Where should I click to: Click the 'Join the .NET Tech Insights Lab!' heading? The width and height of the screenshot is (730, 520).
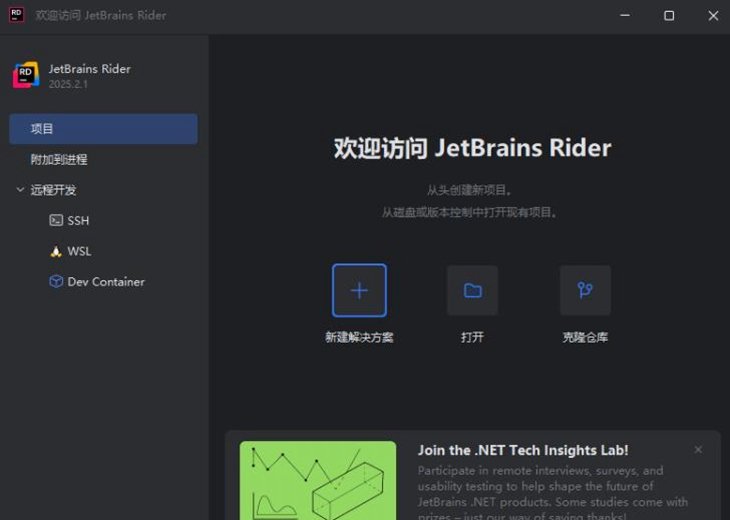click(x=523, y=450)
